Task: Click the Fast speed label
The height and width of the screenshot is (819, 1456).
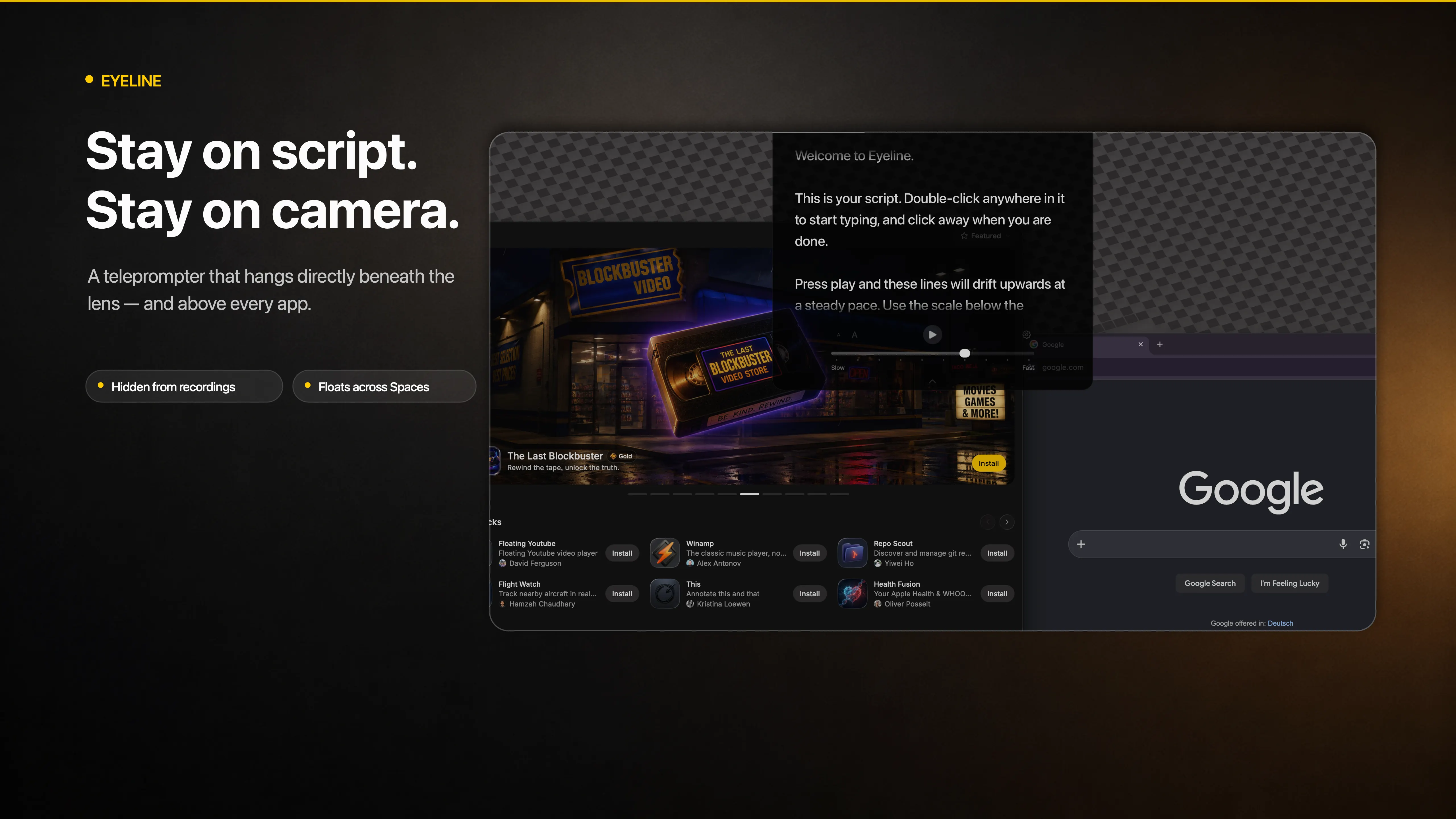Action: (1028, 368)
